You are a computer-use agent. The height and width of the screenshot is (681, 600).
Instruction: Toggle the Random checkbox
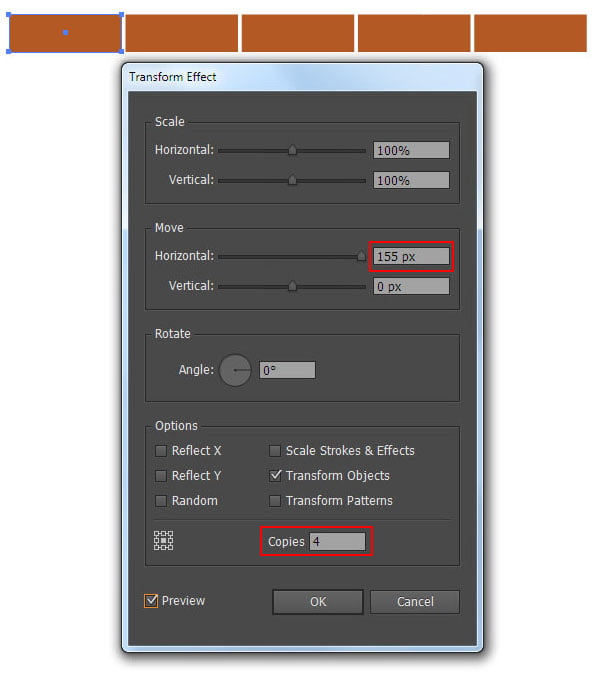pyautogui.click(x=161, y=501)
